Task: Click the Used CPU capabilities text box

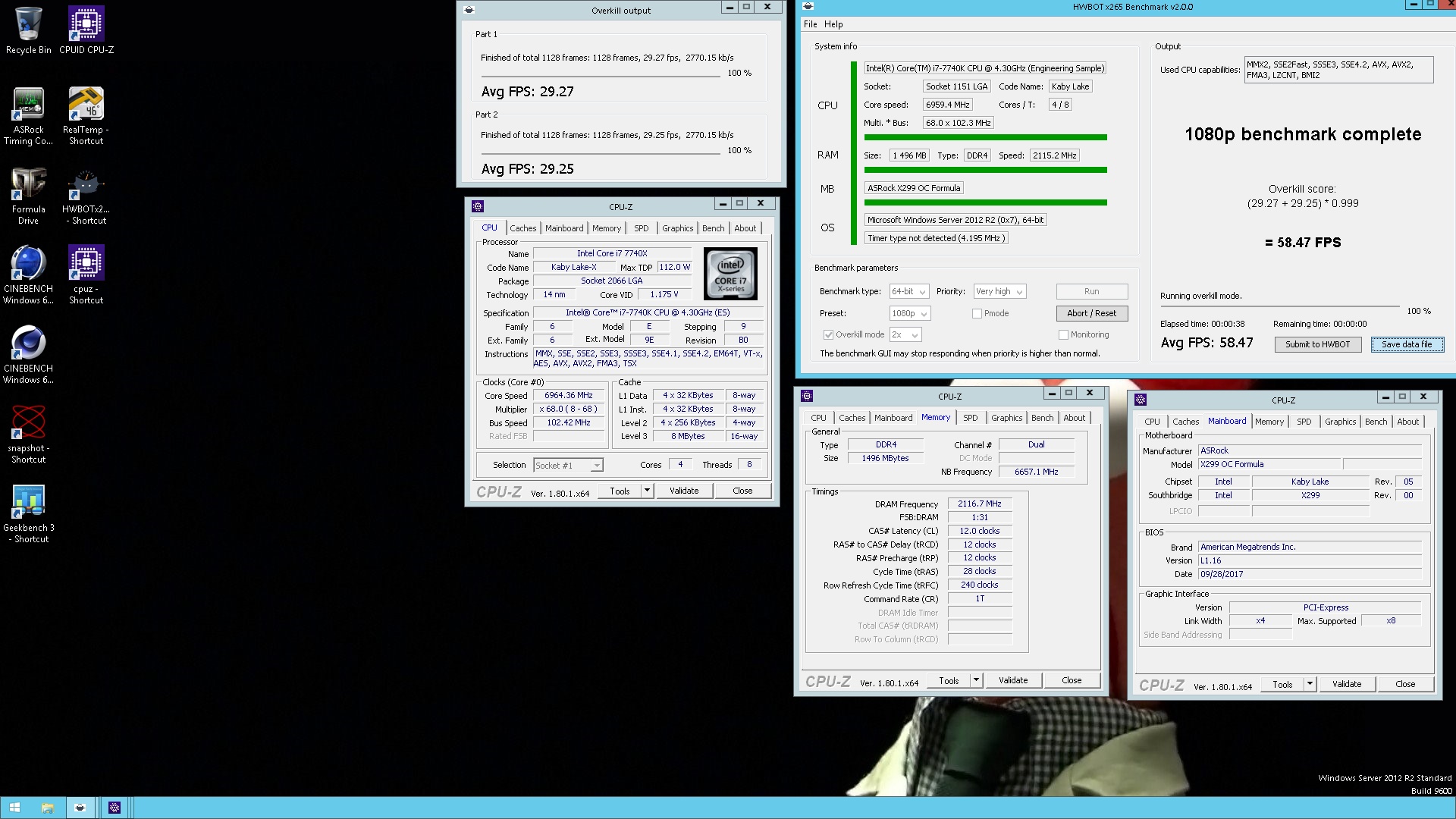Action: (x=1339, y=70)
